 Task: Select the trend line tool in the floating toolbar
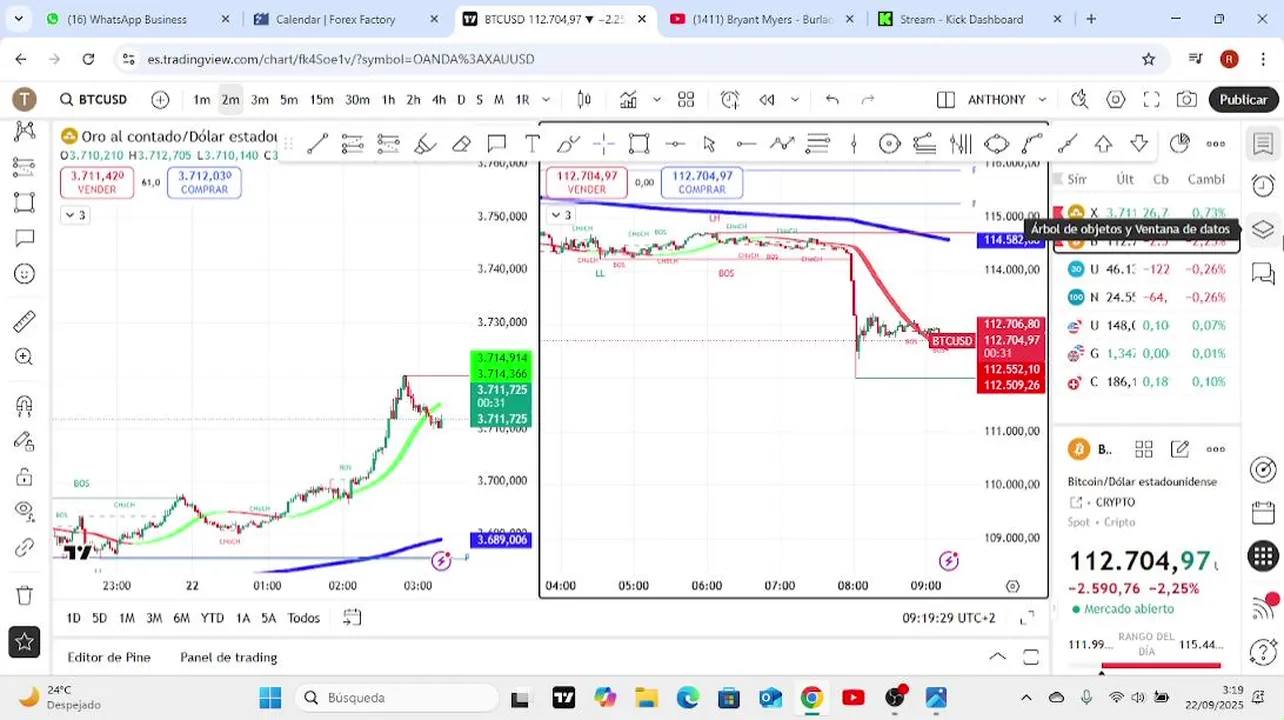point(318,144)
